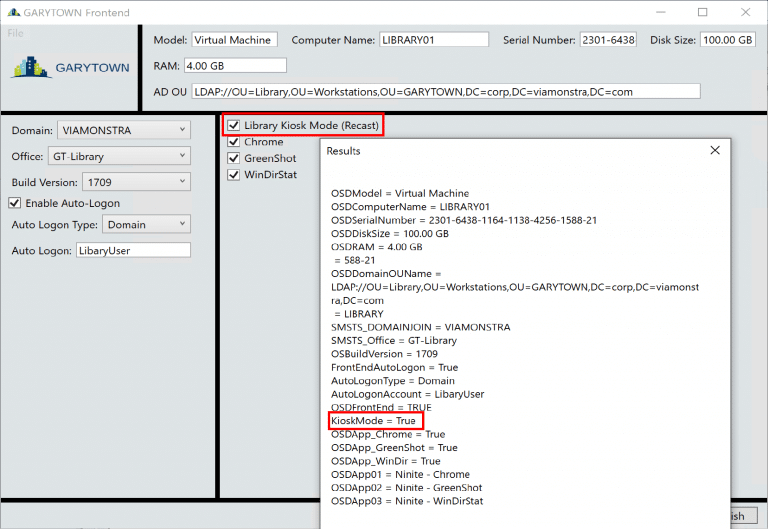
Task: Click the Computer Name text field
Action: click(433, 40)
